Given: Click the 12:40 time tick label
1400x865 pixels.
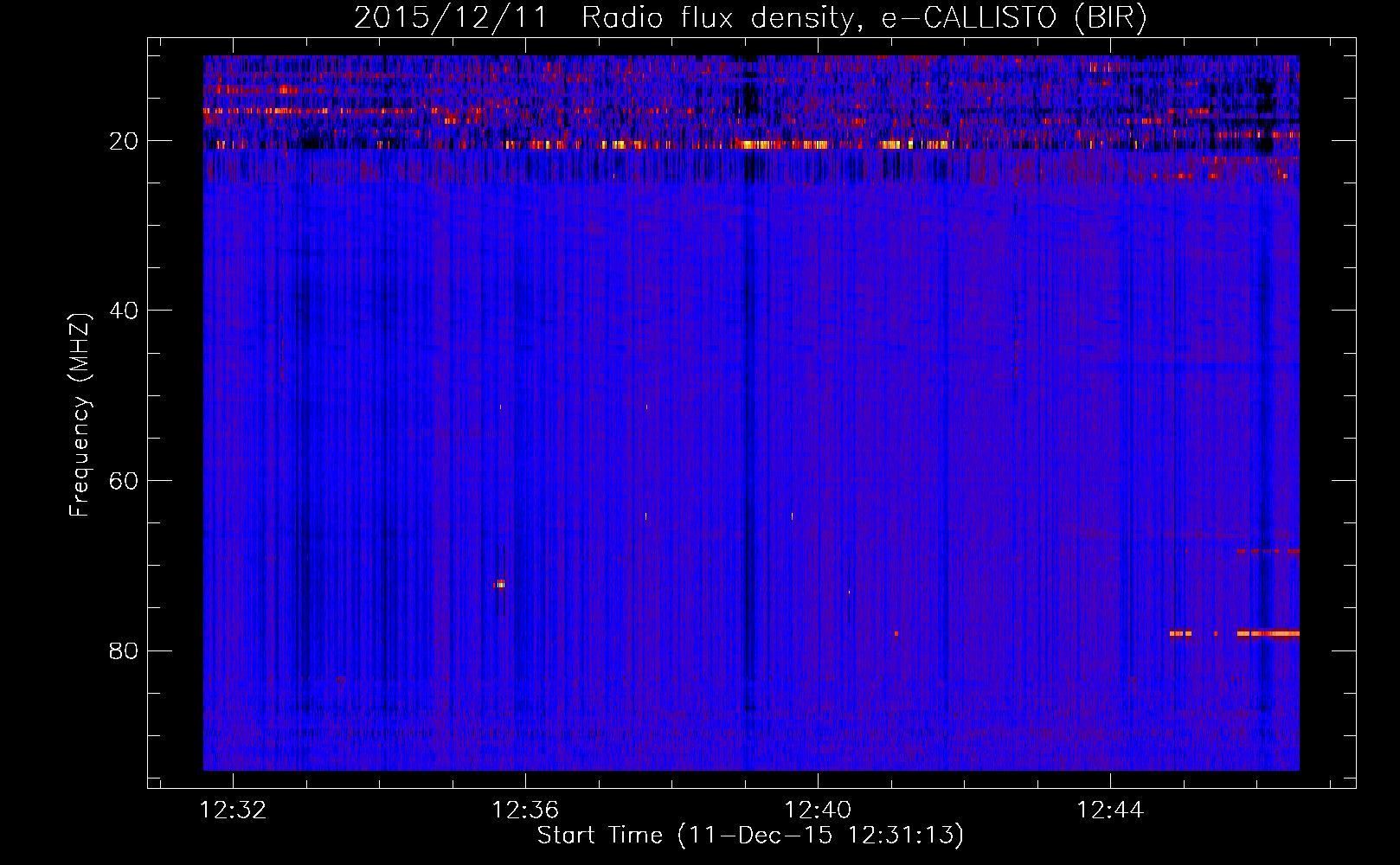Looking at the screenshot, I should coord(818,811).
